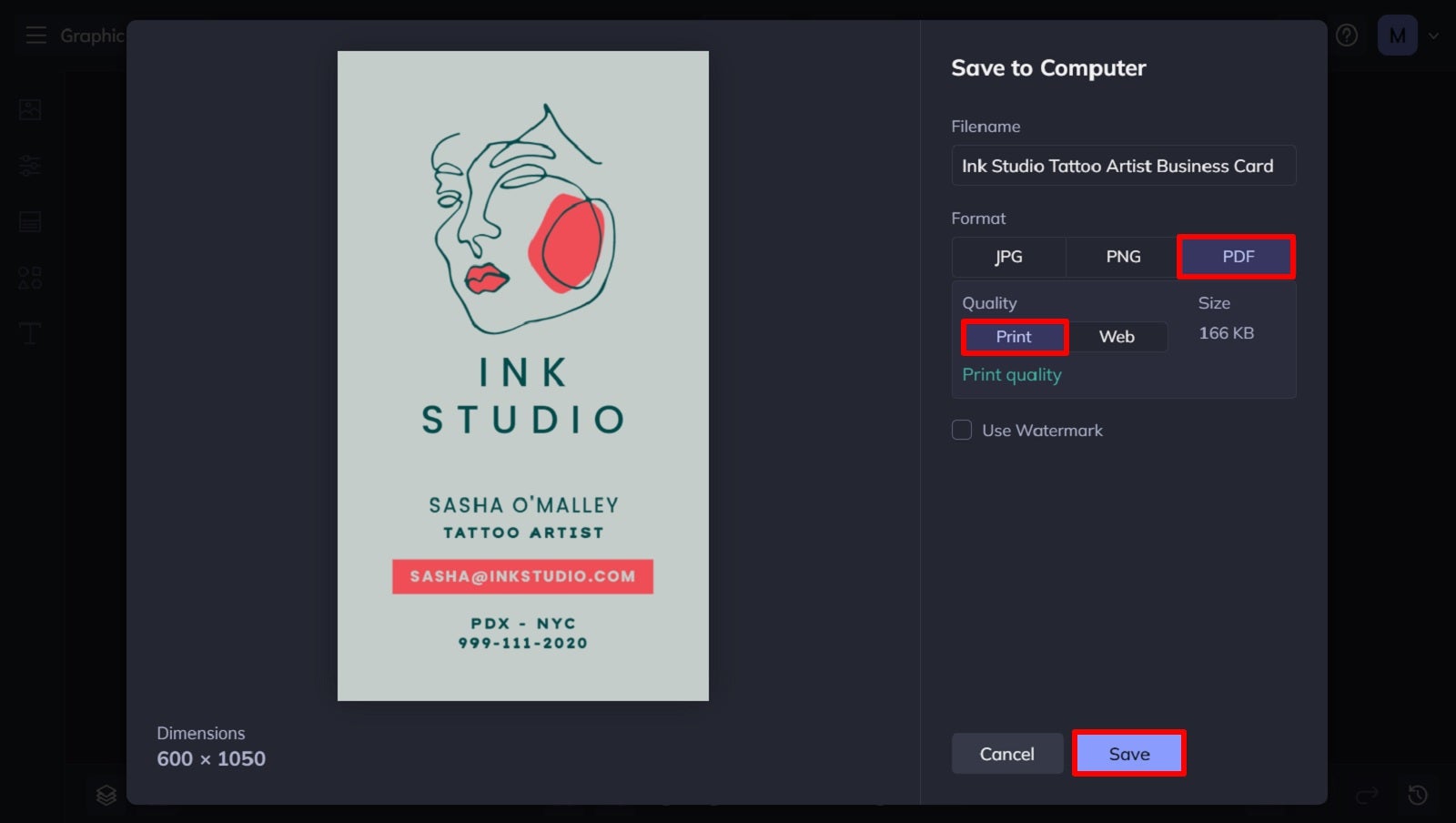Select Print quality option
Image resolution: width=1456 pixels, height=823 pixels.
pos(1014,337)
